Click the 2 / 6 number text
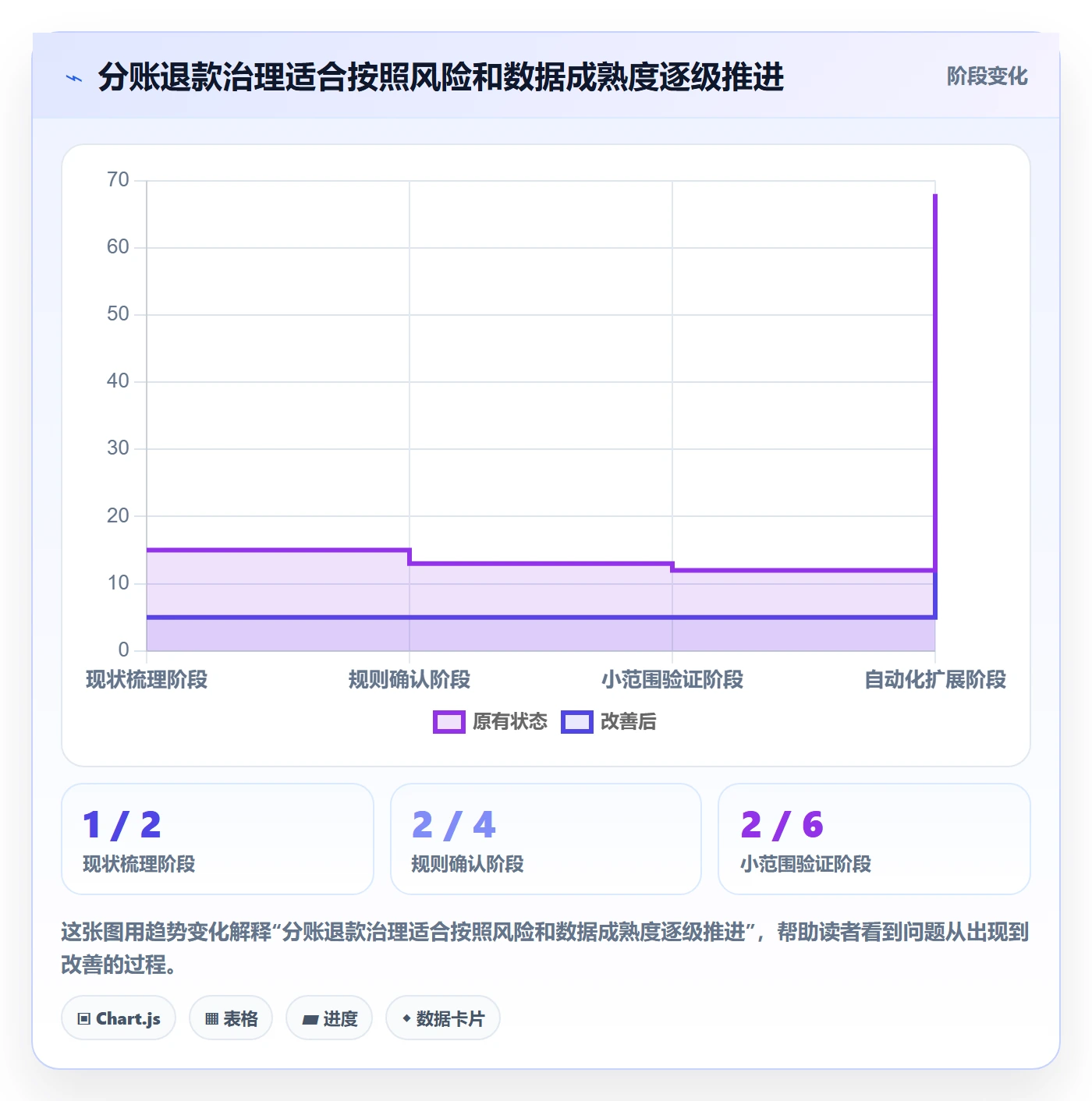Screen dimensions: 1092x1101 coord(782,826)
